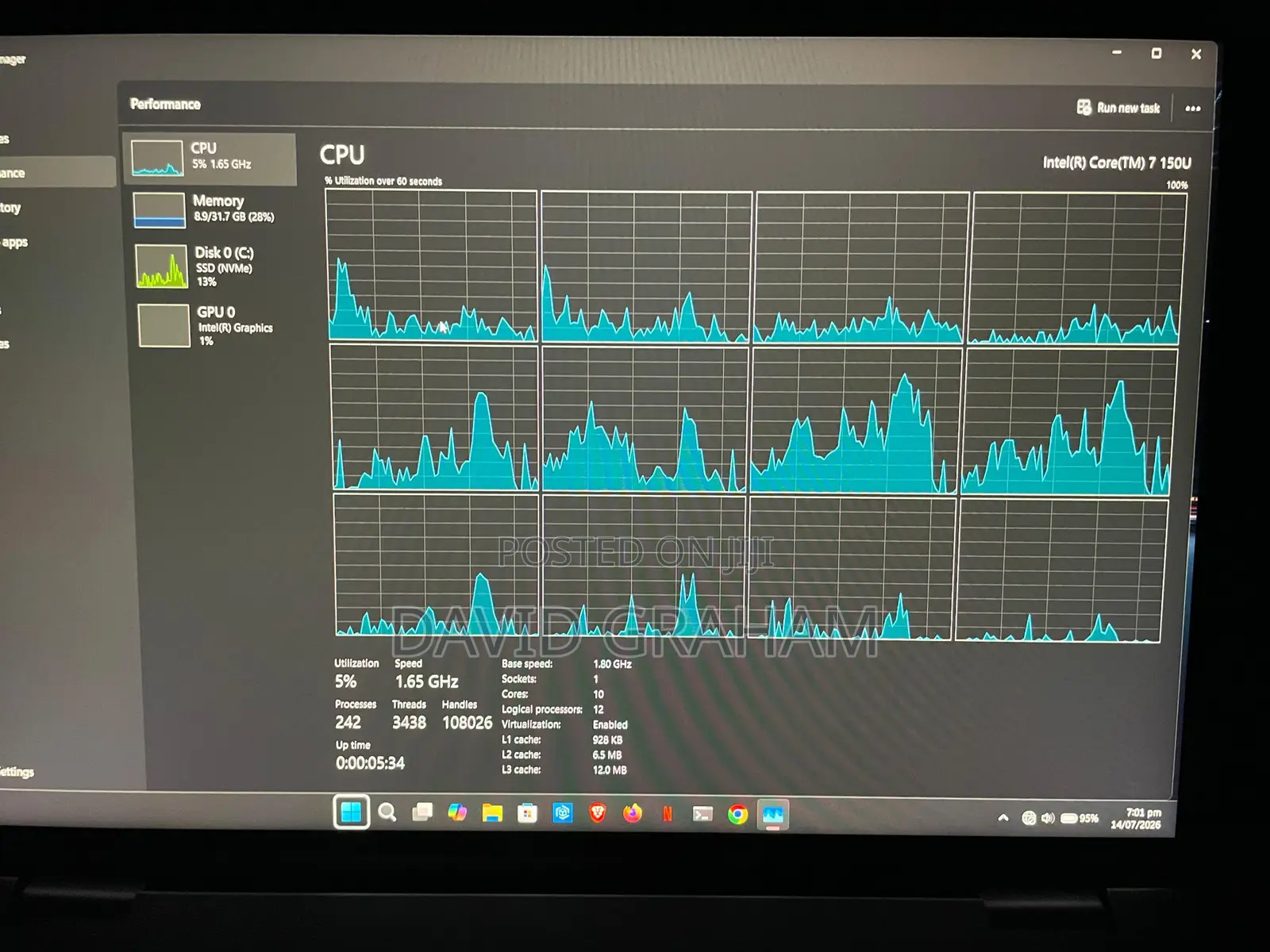Open the Terminal icon on the taskbar
Screen dimensions: 1270x952
pos(702,814)
